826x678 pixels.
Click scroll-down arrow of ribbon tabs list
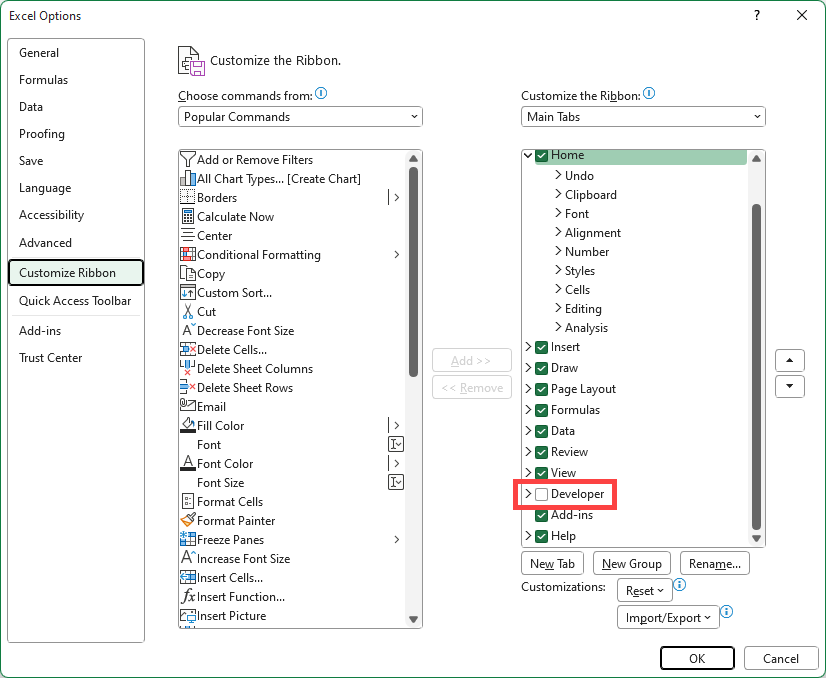pyautogui.click(x=756, y=538)
